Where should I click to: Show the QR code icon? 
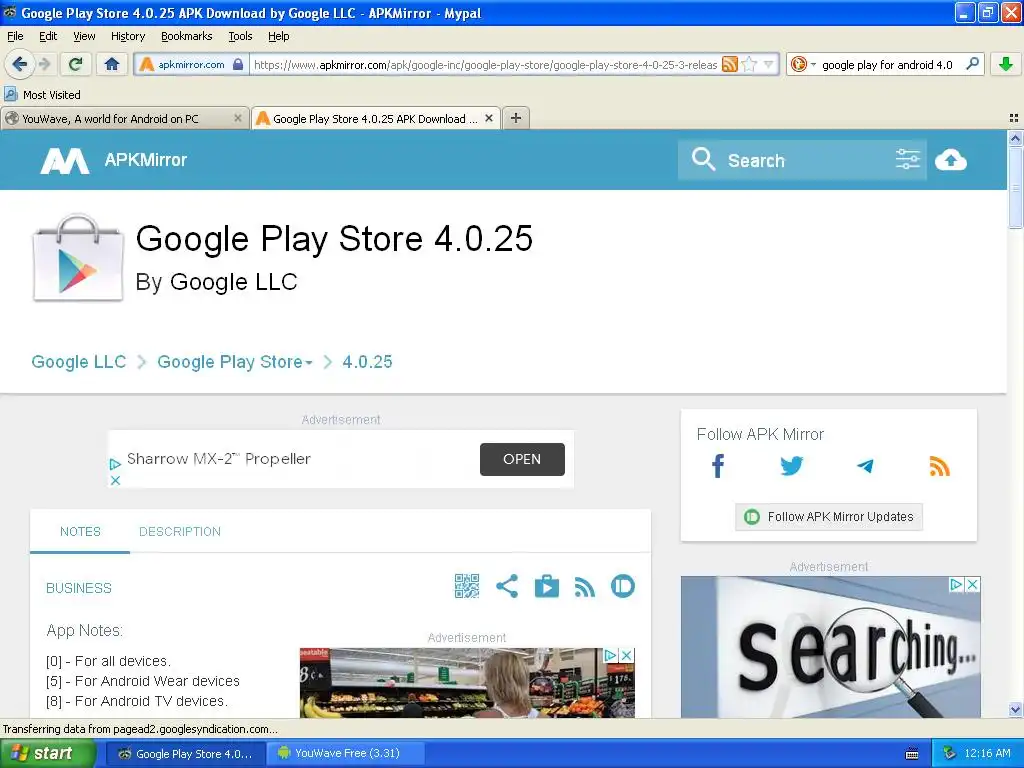466,586
